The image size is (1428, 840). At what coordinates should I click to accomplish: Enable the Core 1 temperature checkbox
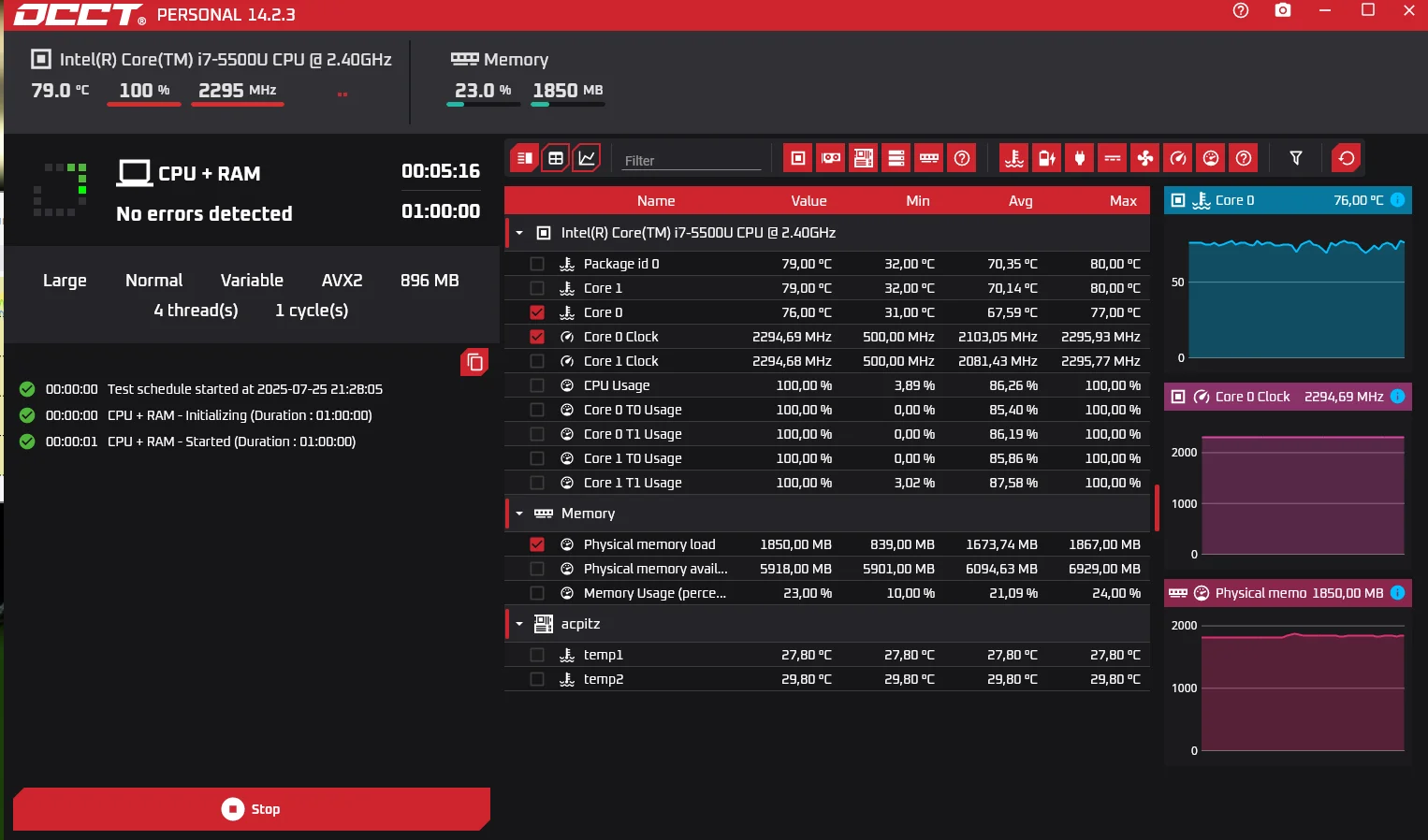(537, 288)
